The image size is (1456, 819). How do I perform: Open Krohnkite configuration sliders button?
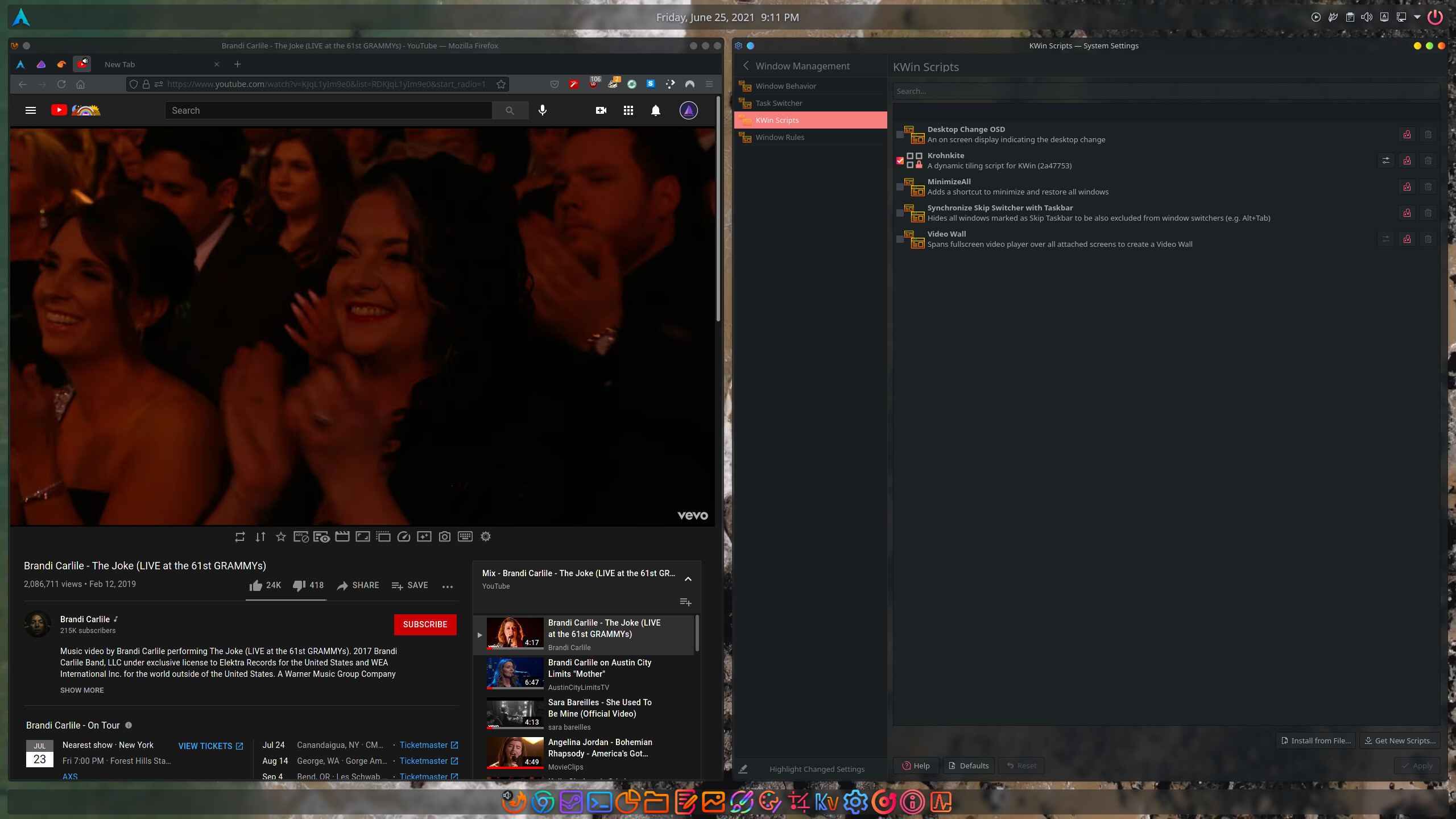point(1386,161)
